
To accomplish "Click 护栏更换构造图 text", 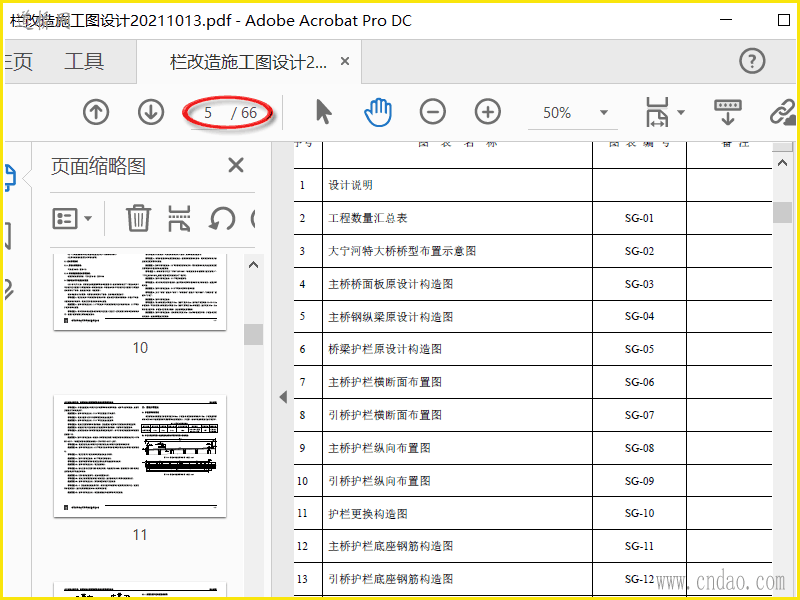I will coord(367,514).
